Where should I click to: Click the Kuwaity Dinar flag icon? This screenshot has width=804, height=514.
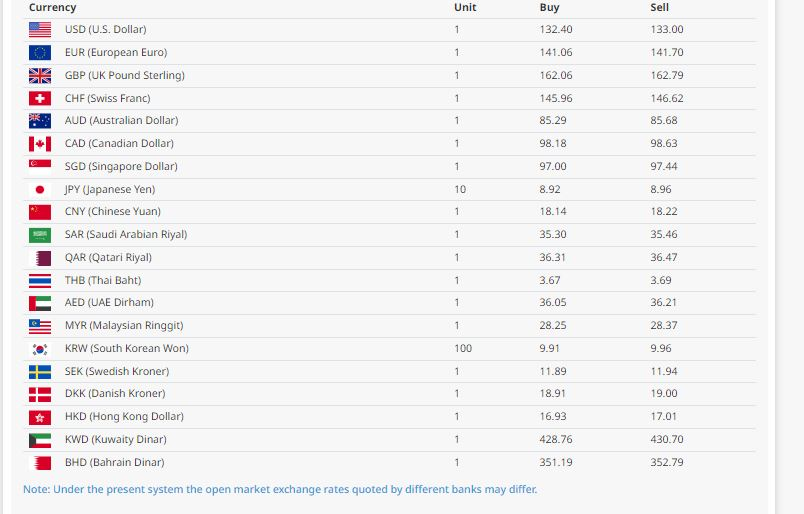point(40,439)
